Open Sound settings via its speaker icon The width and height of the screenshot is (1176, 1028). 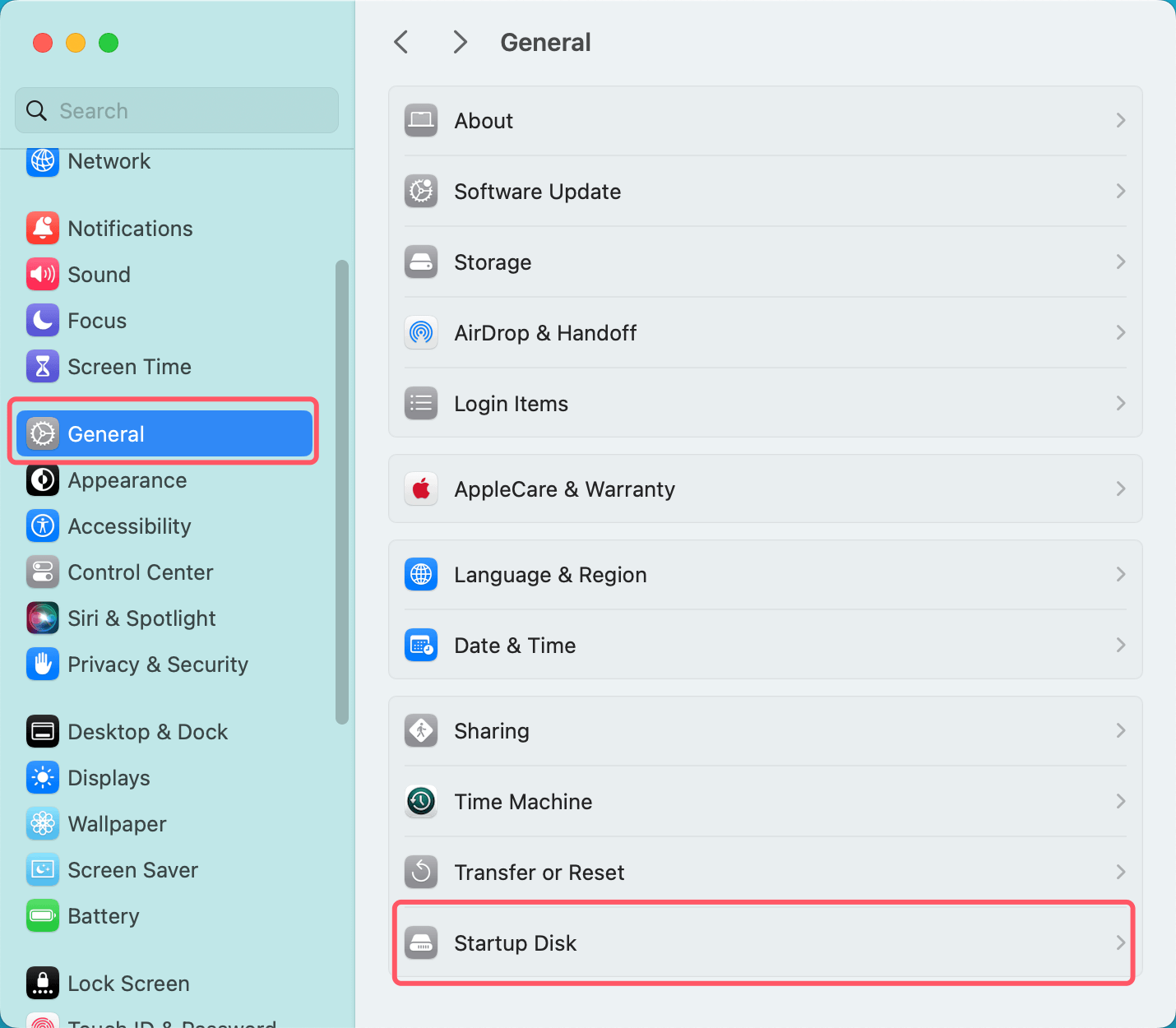[x=43, y=274]
